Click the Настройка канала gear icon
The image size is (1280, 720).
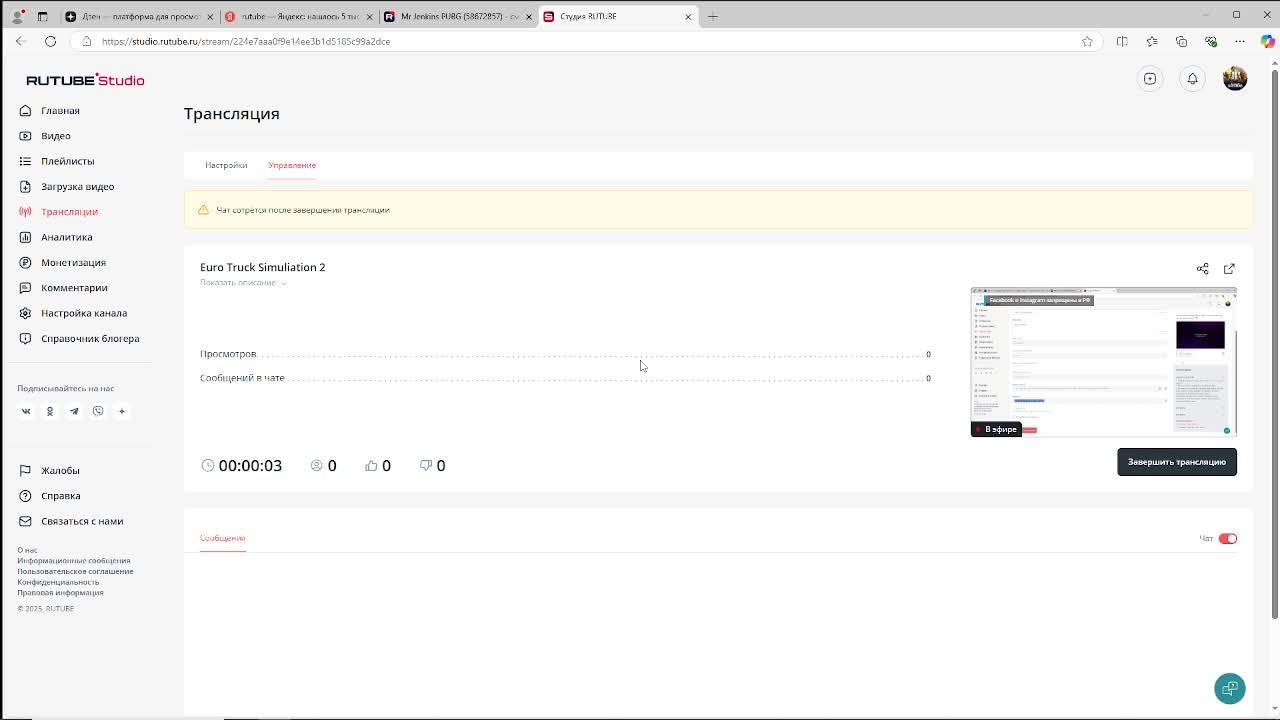(x=25, y=313)
